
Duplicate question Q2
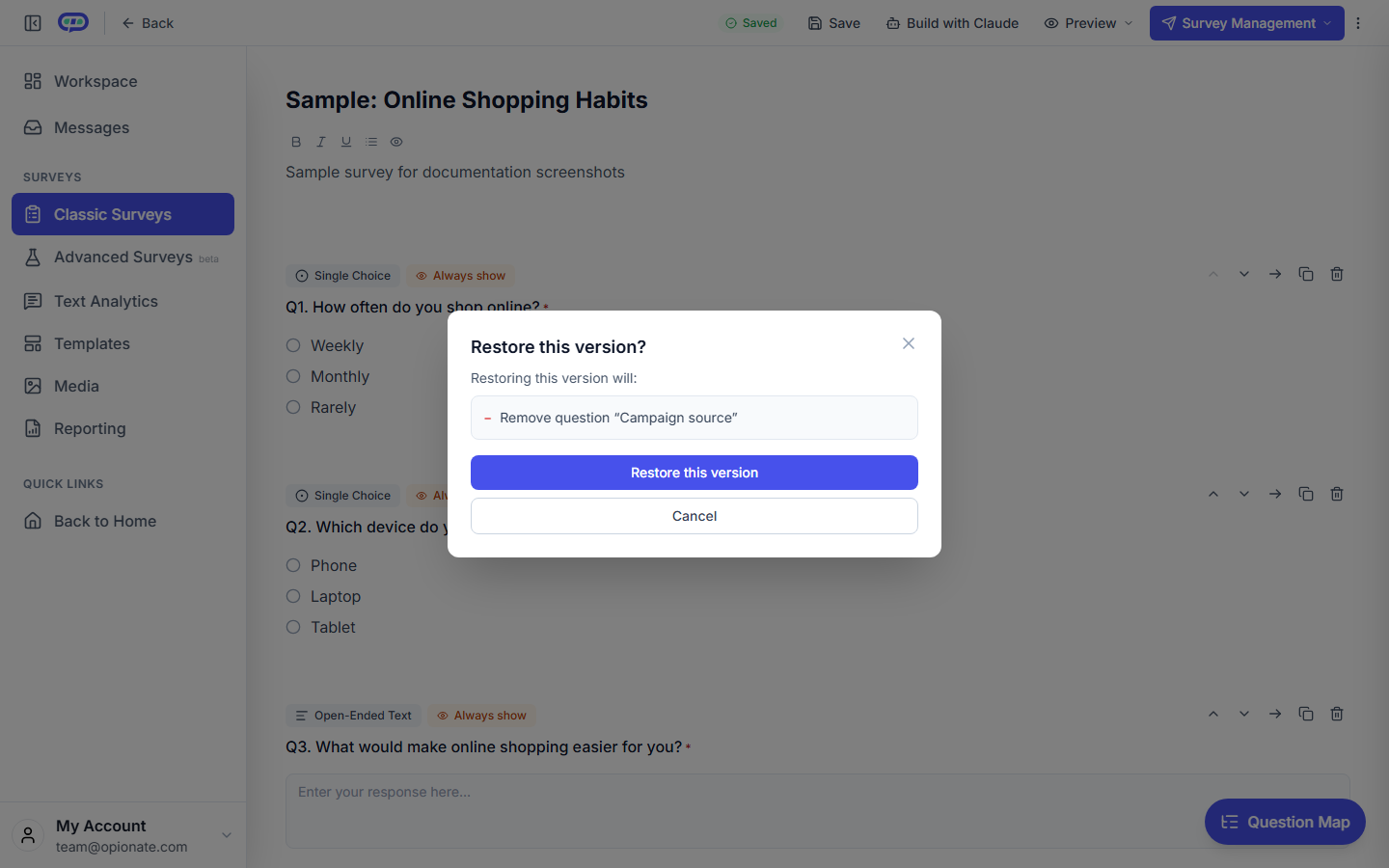(x=1306, y=494)
